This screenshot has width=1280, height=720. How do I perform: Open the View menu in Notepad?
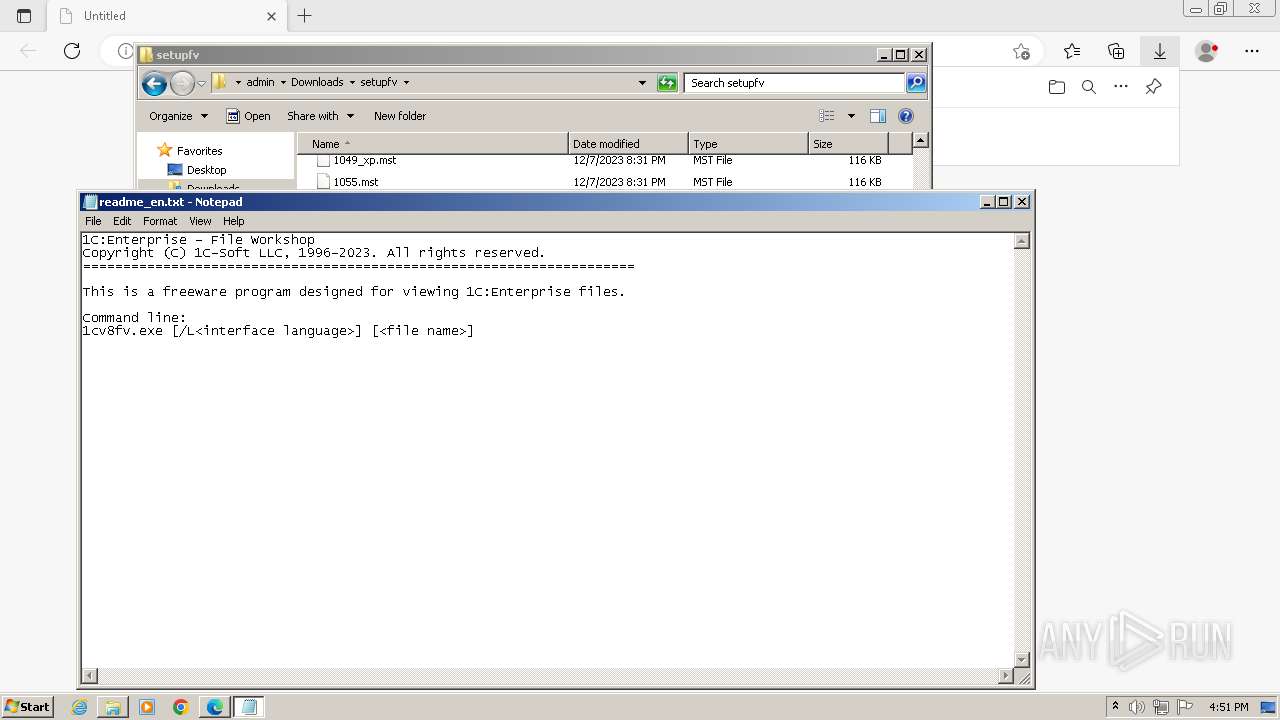200,221
